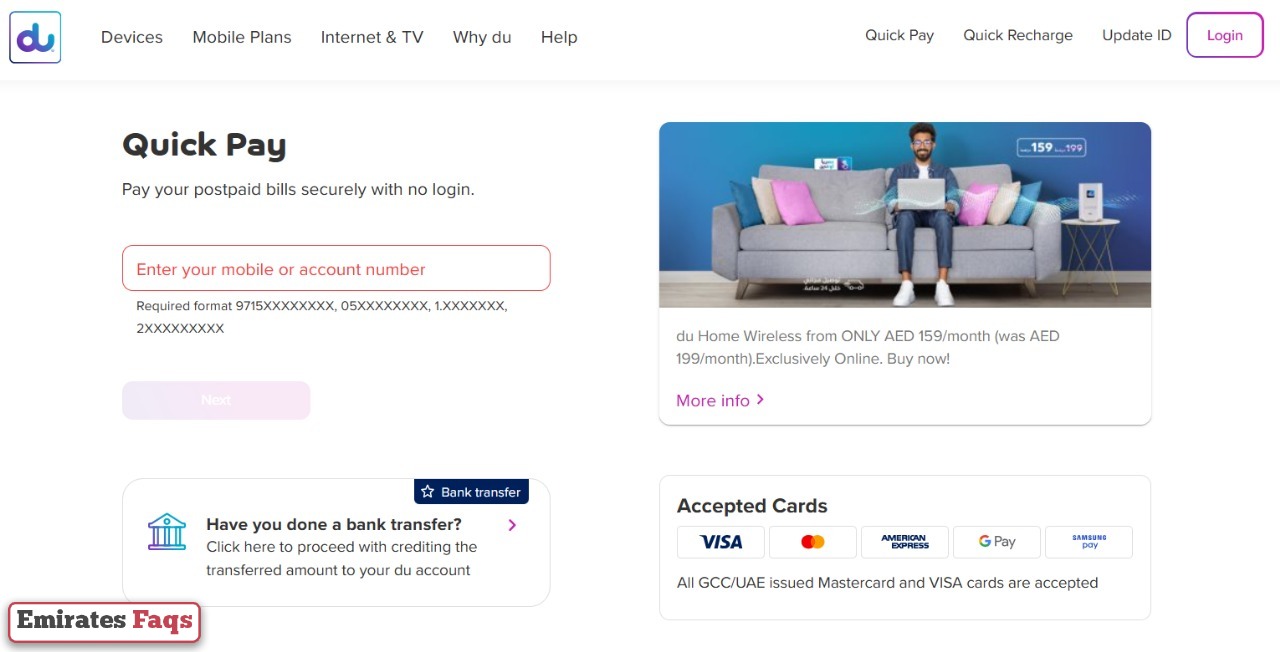Select the American Express icon
Image resolution: width=1280 pixels, height=652 pixels.
[904, 541]
